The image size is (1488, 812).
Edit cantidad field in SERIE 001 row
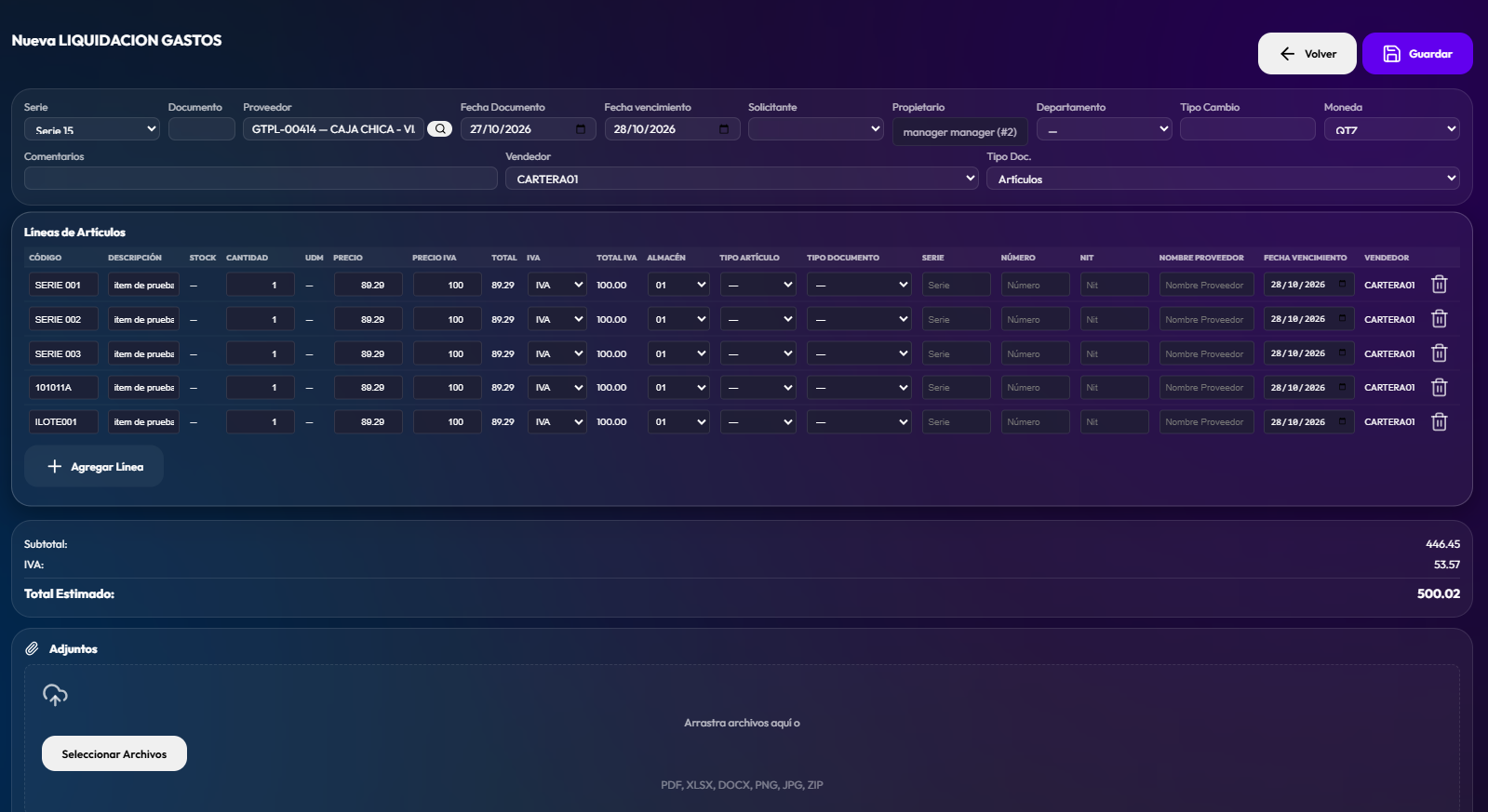pos(260,285)
